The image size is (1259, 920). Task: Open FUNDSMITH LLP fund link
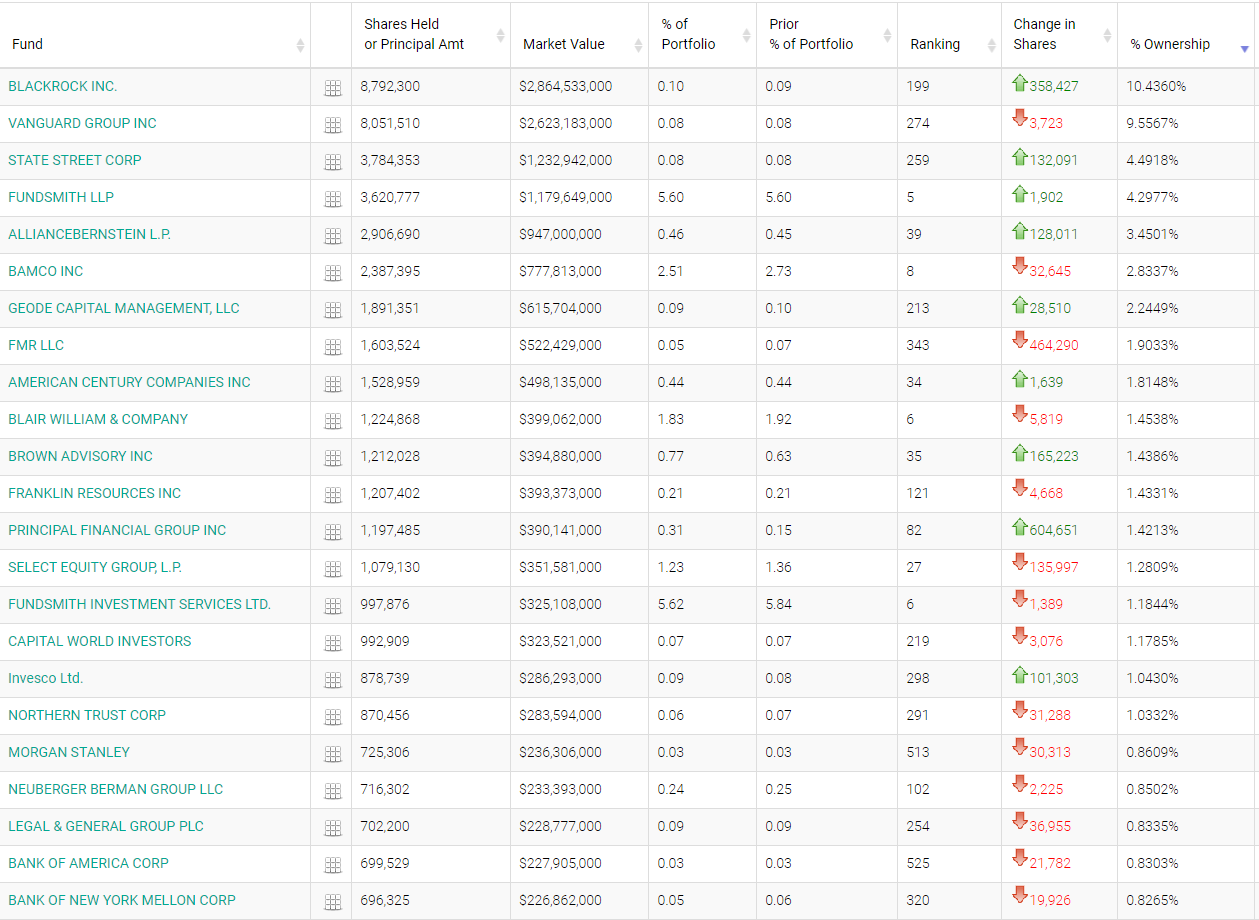[x=61, y=197]
